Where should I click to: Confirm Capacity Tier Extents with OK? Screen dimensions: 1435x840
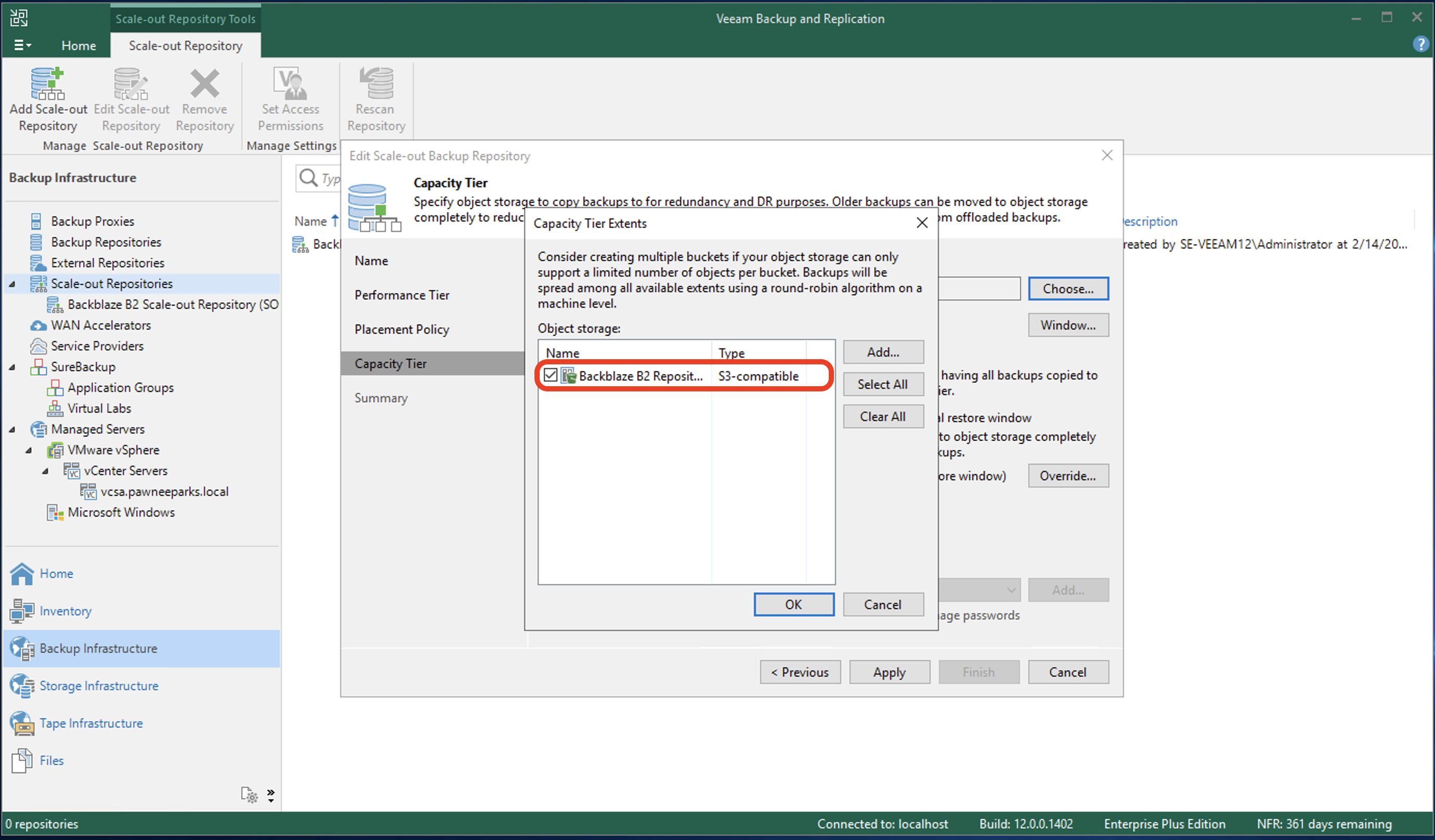[x=794, y=604]
